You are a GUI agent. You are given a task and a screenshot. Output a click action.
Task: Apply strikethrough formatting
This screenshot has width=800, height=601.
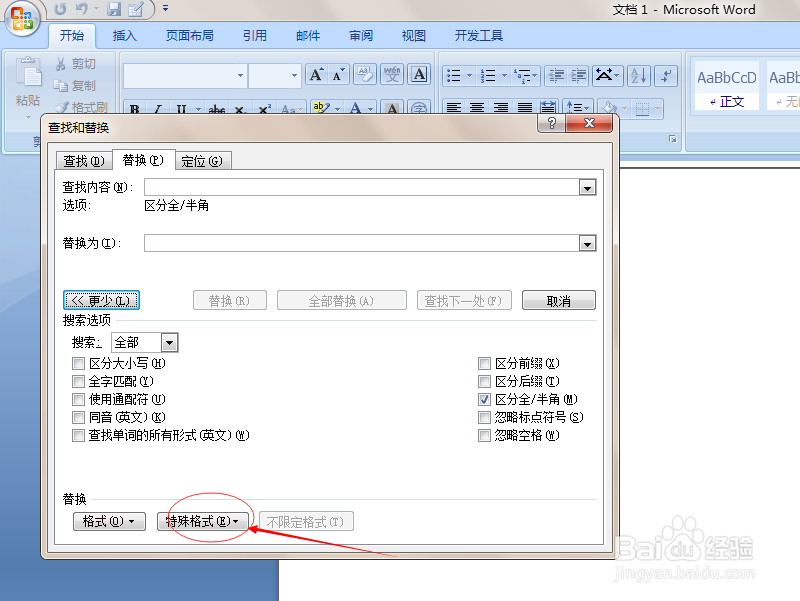(218, 108)
